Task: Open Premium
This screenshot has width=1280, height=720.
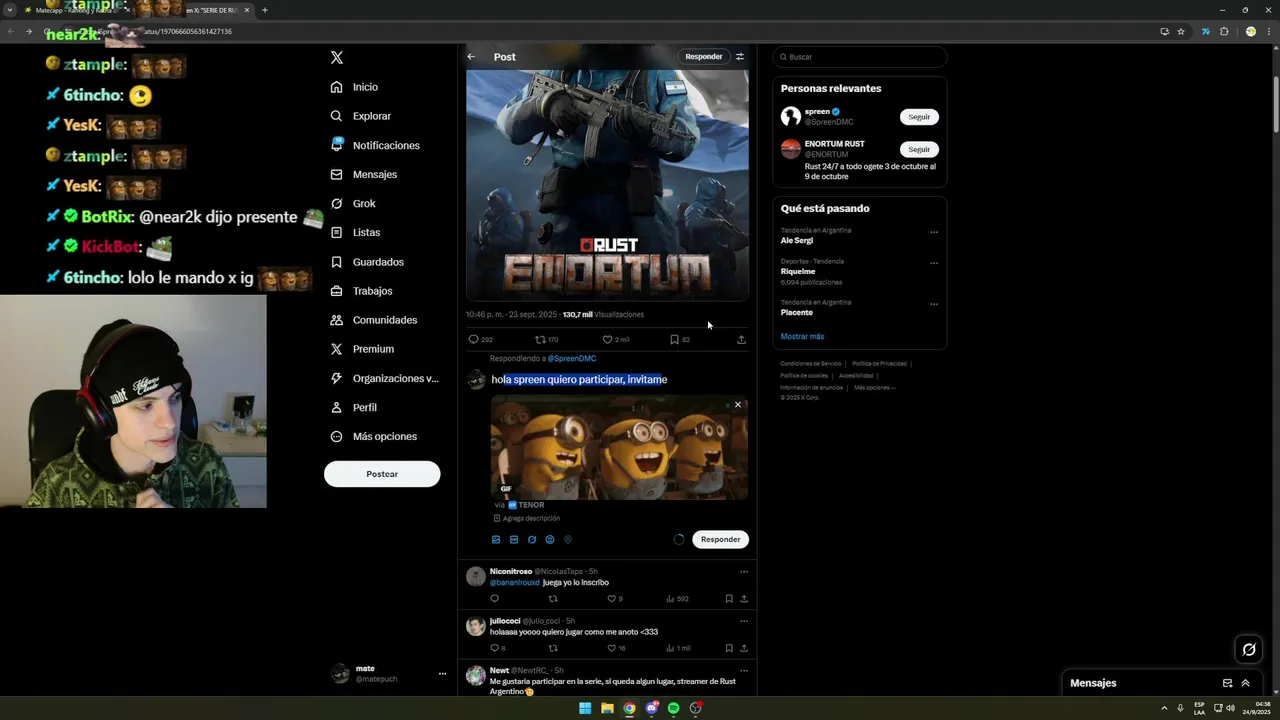Action: [x=362, y=349]
